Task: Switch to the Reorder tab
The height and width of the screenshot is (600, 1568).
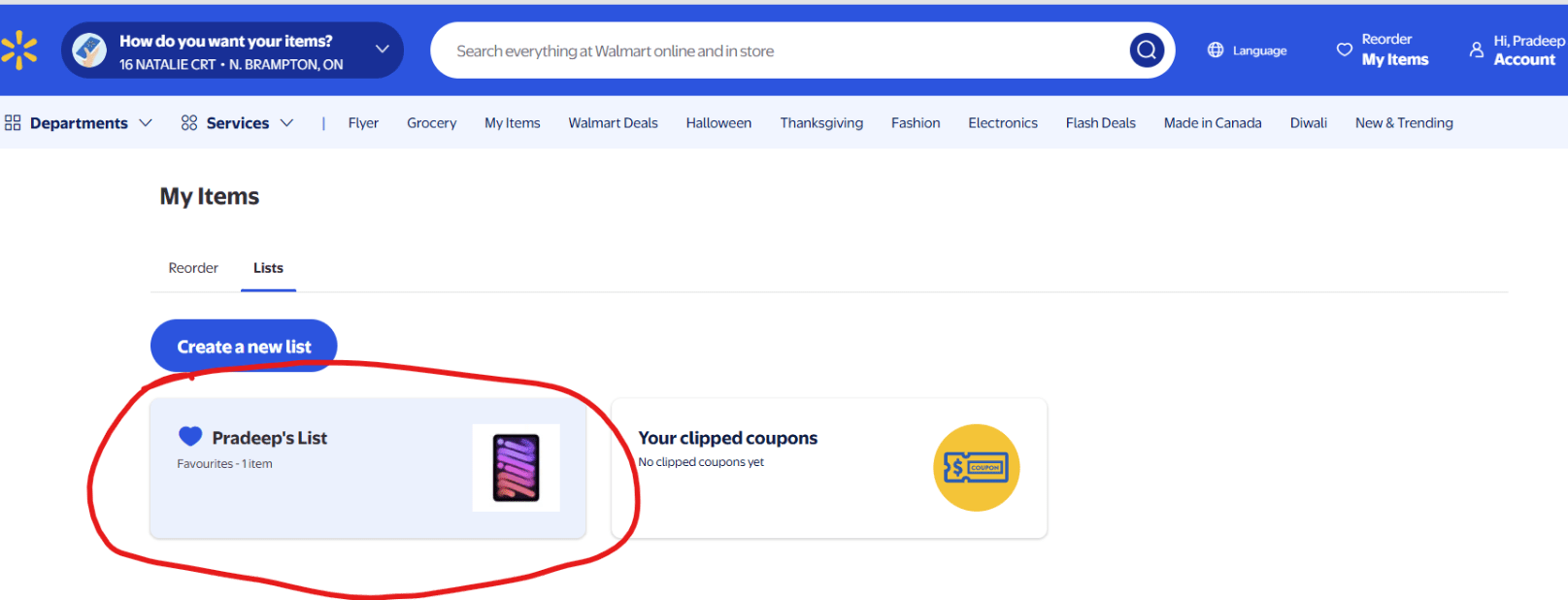Action: [x=193, y=268]
